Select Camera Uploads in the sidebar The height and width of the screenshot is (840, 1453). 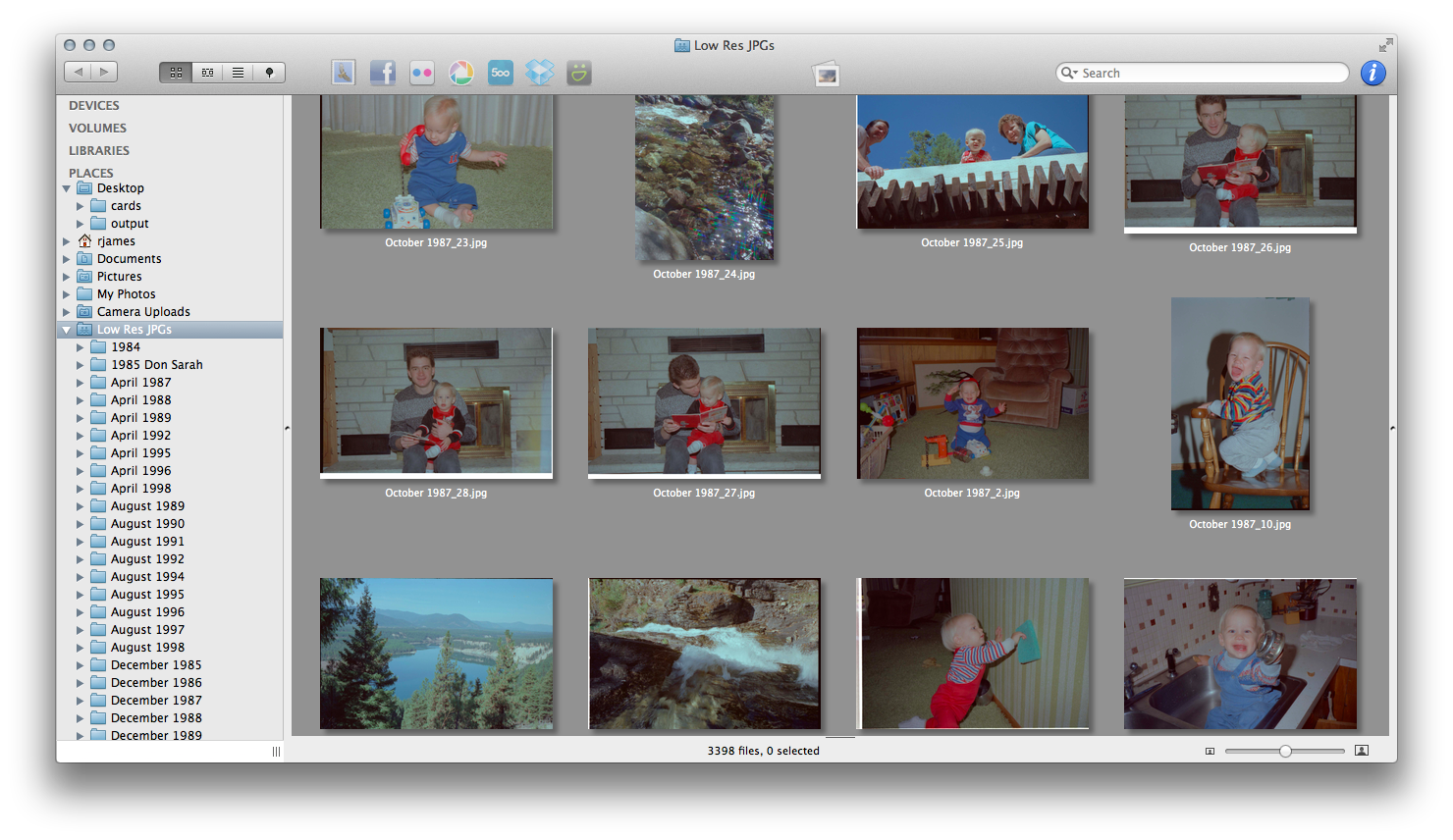pyautogui.click(x=143, y=312)
